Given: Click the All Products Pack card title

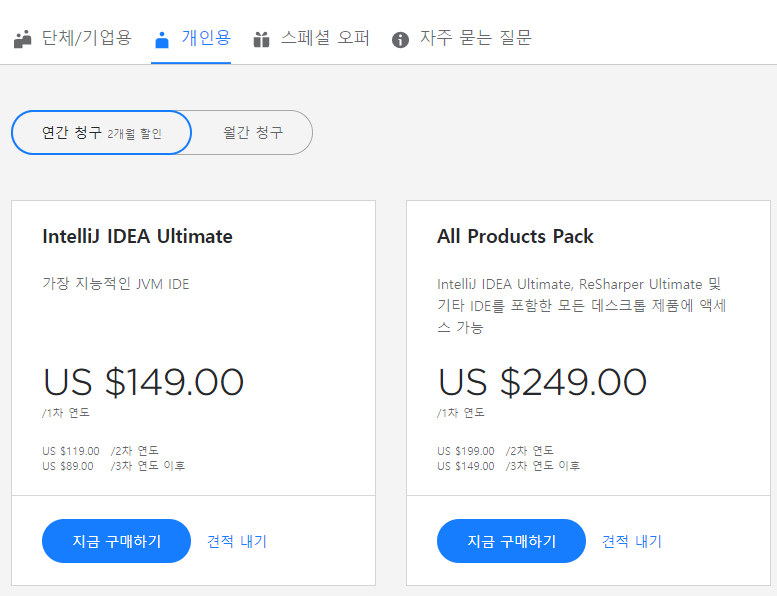Looking at the screenshot, I should tap(515, 237).
